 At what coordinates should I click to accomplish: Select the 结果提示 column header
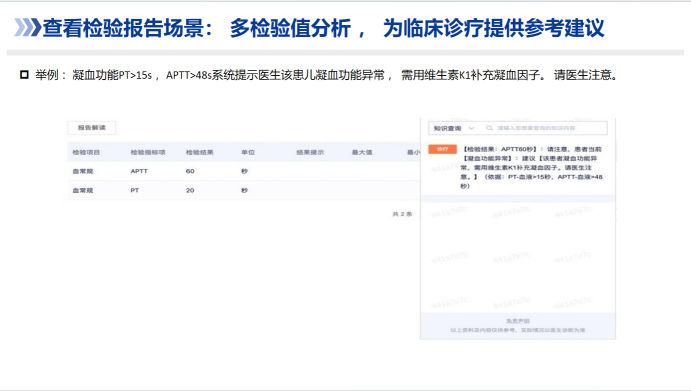[x=310, y=153]
